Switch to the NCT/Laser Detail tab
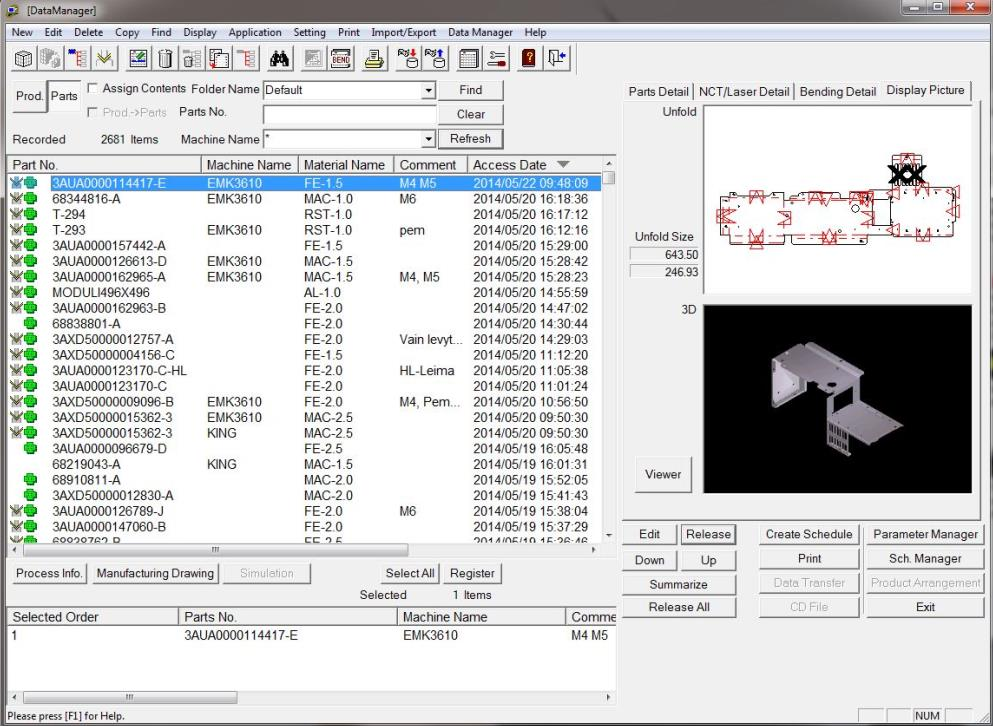 click(x=744, y=91)
